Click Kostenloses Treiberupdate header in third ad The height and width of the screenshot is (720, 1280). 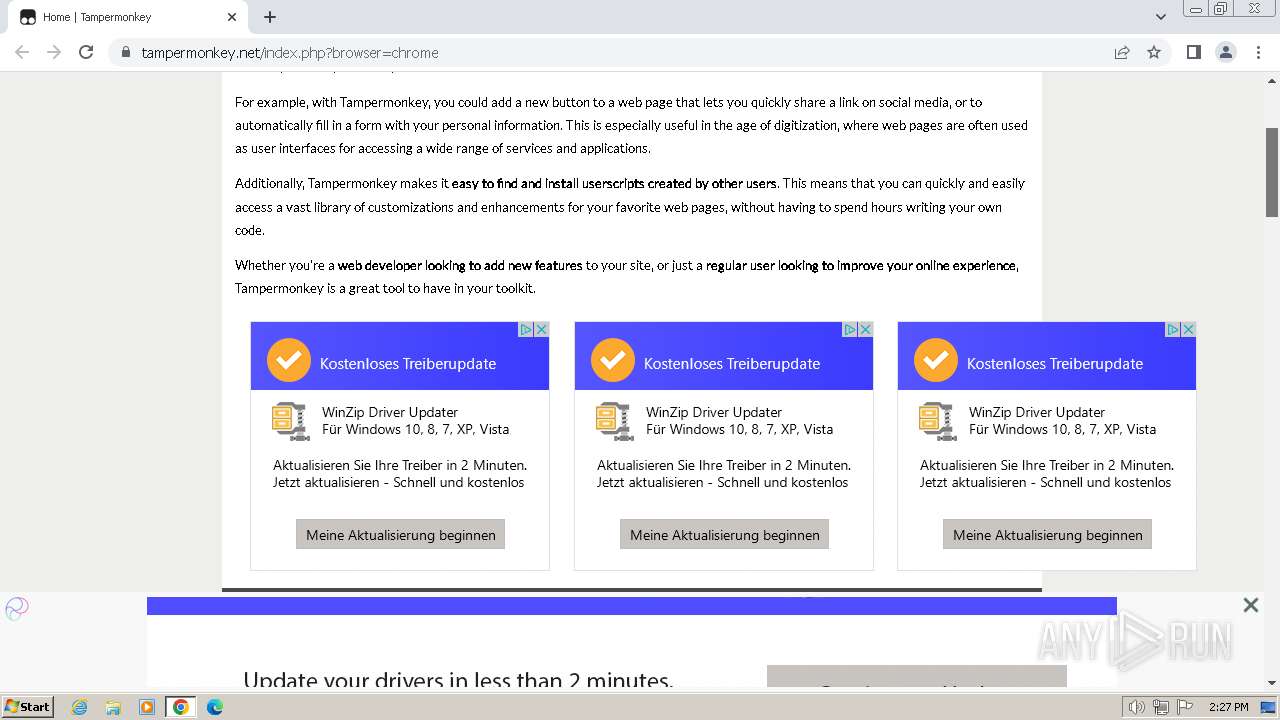click(1055, 364)
